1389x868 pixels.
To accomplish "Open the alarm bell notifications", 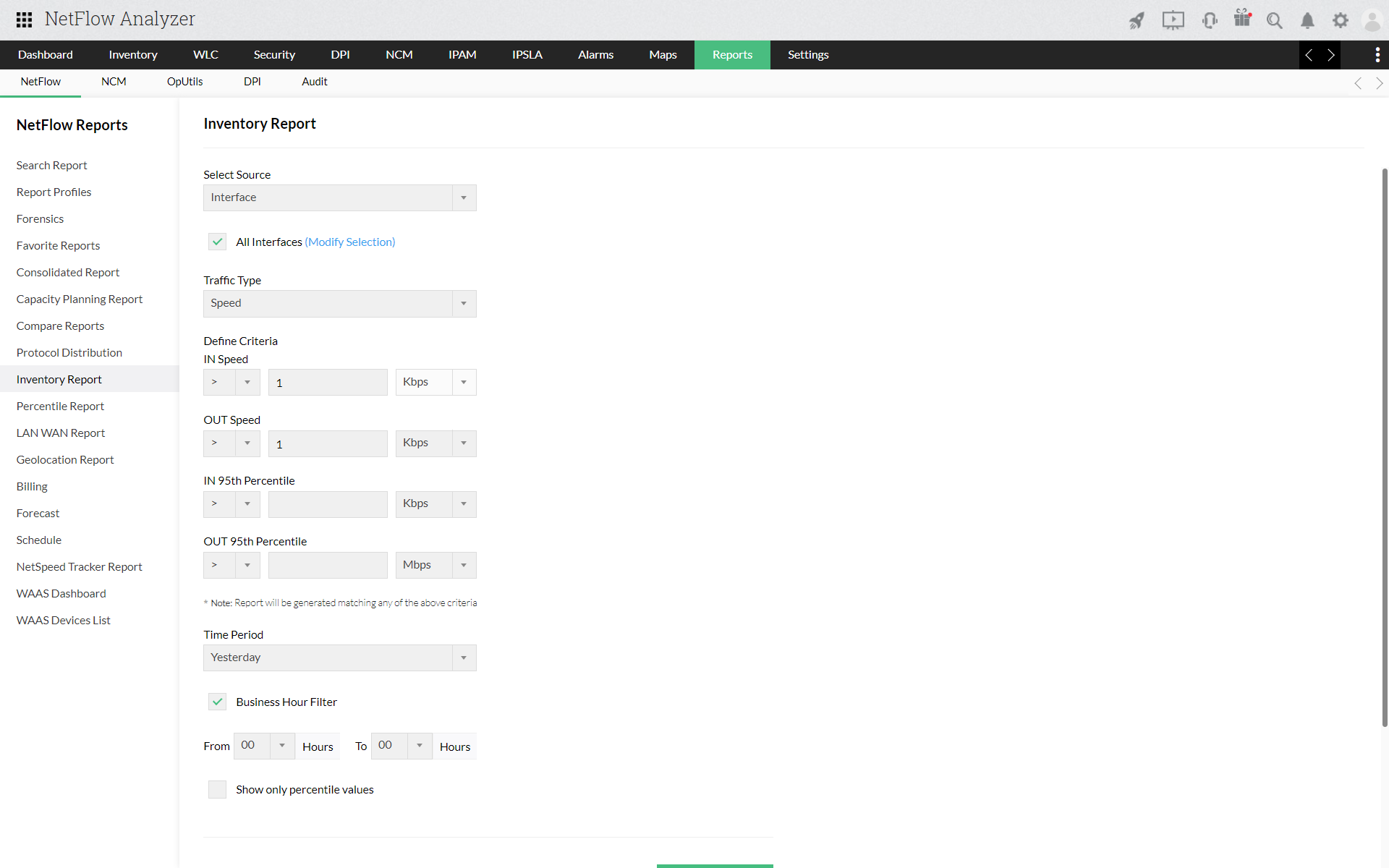I will [x=1307, y=20].
